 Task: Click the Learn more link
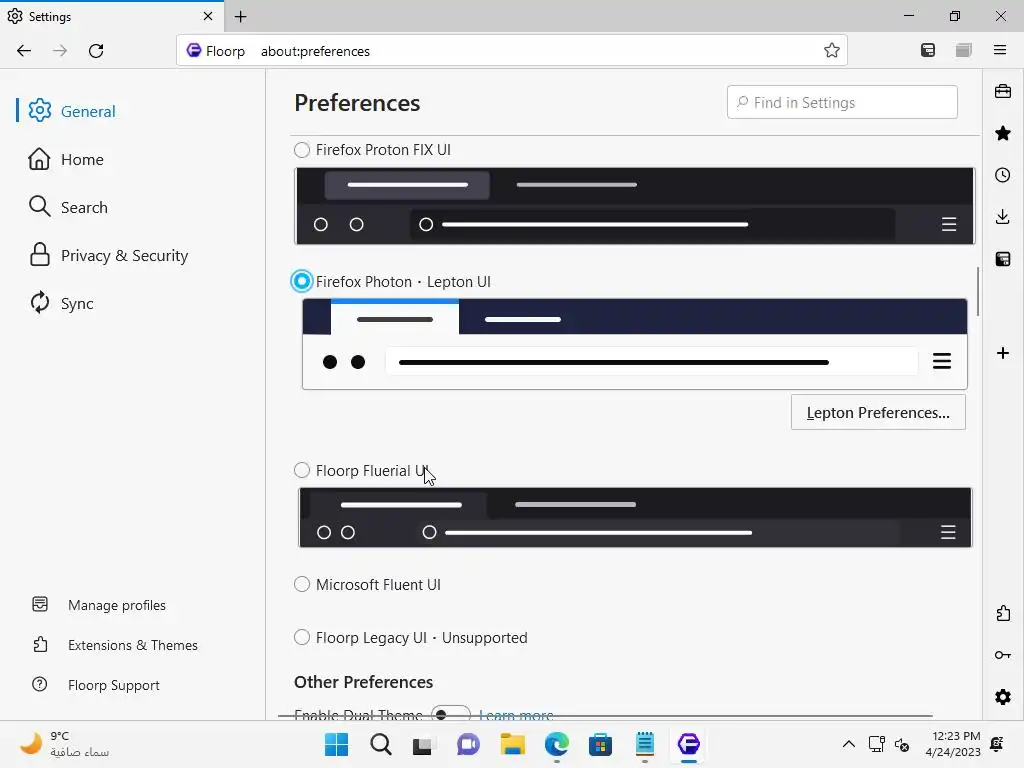516,715
